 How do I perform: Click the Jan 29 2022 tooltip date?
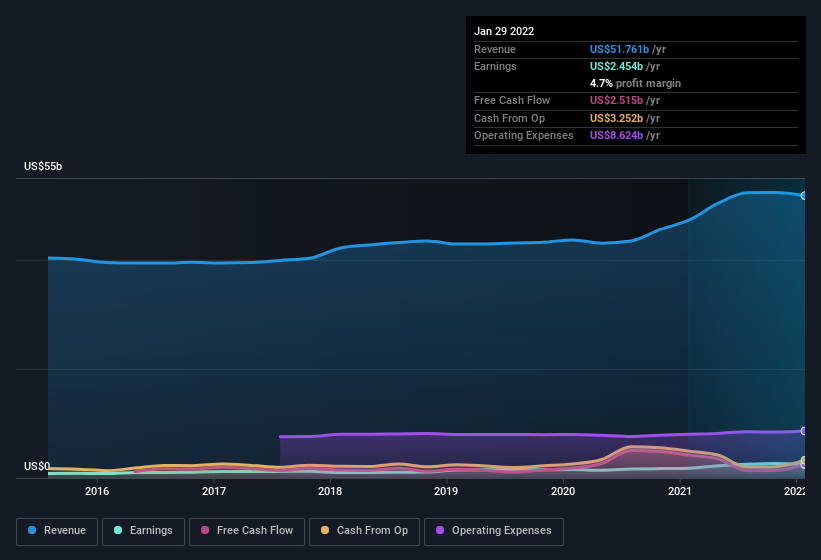point(504,31)
